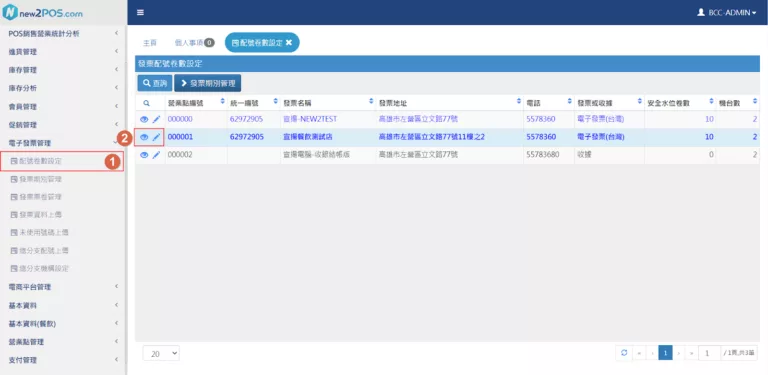Expand the 營業點管理 sidebar menu

point(63,342)
